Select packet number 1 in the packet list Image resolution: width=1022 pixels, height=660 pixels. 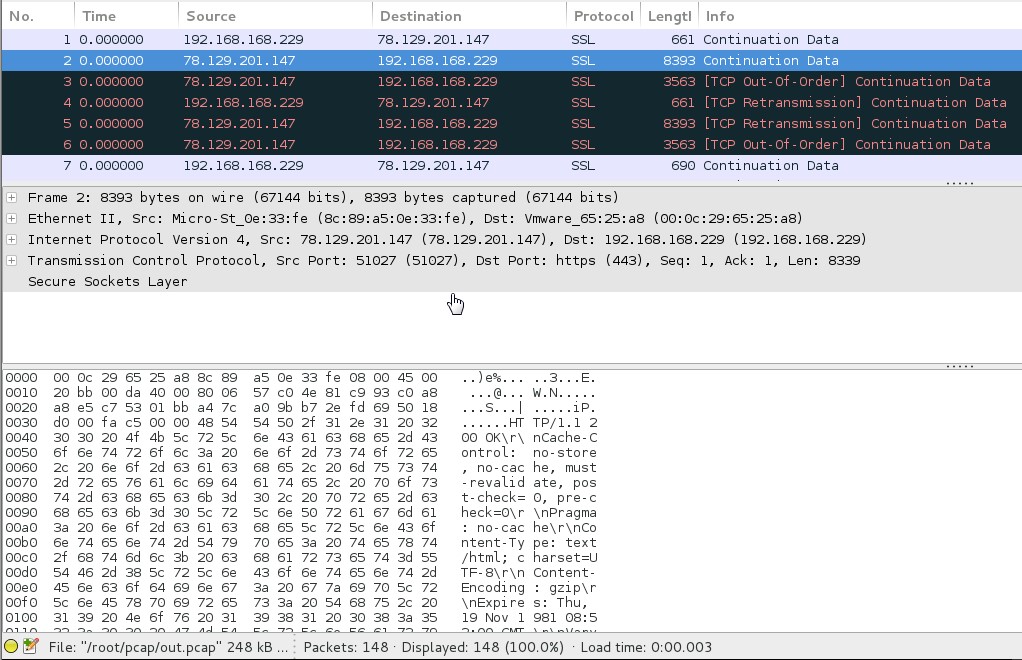(512, 39)
